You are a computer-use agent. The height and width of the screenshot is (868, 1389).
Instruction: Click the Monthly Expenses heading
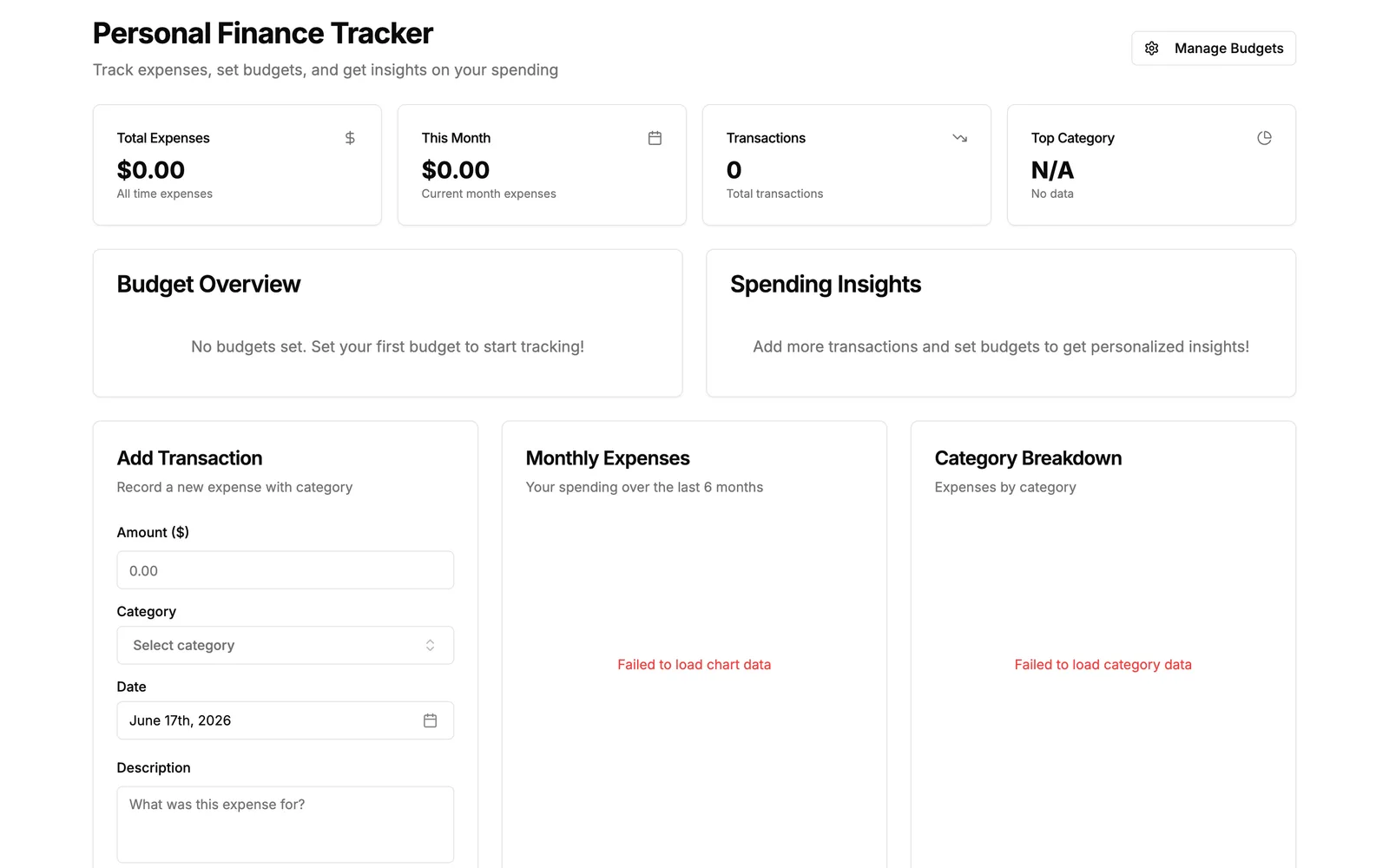608,458
